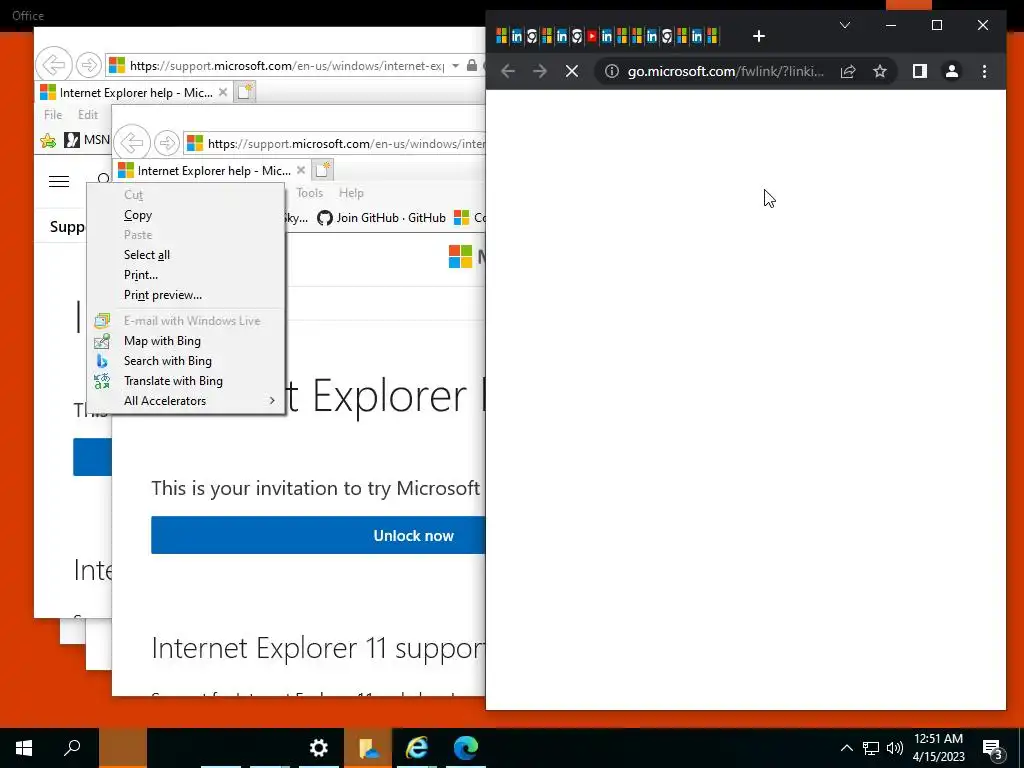
Task: Close the tab in the rear IE window
Action: [223, 93]
